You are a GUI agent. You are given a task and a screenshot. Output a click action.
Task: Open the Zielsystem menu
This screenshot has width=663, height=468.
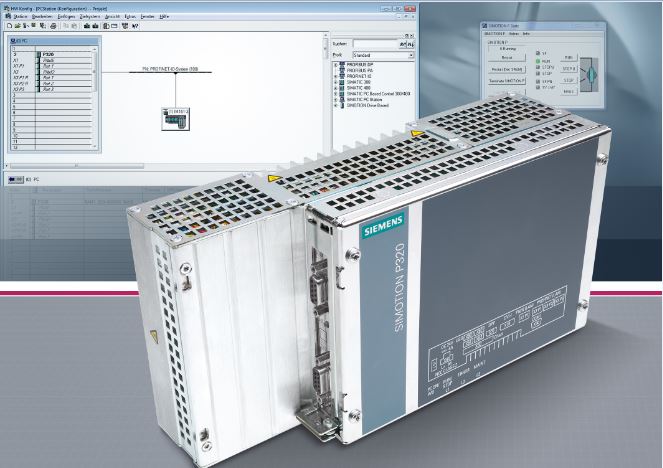click(90, 16)
